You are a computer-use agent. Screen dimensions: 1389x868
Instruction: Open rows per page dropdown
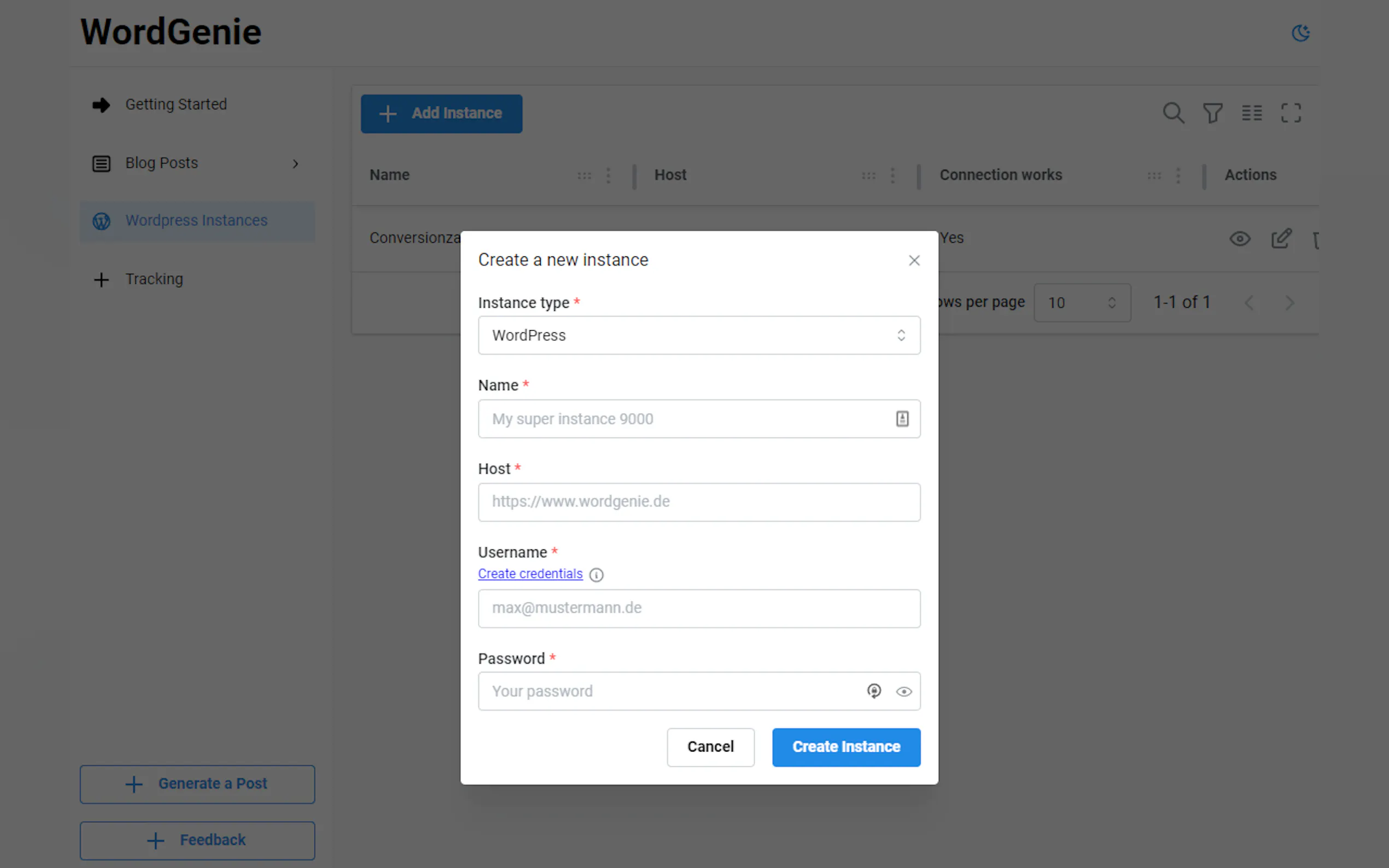(1082, 302)
